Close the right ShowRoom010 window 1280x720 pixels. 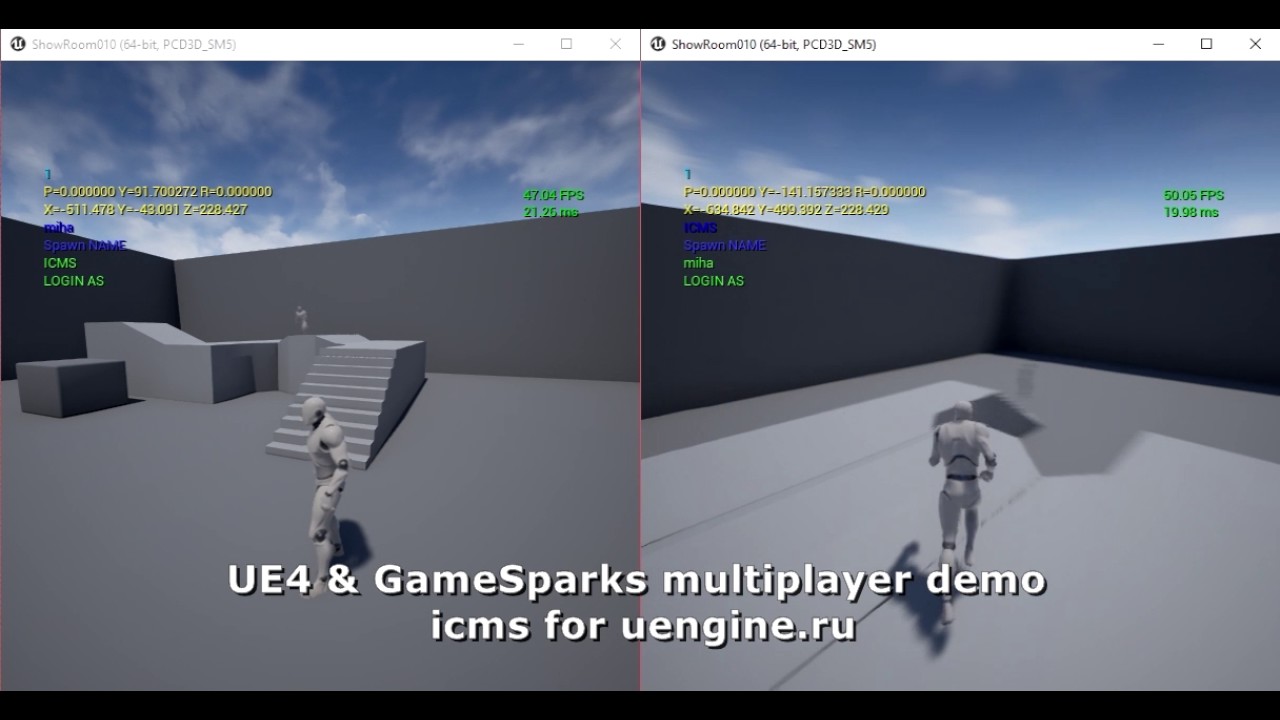point(1255,44)
